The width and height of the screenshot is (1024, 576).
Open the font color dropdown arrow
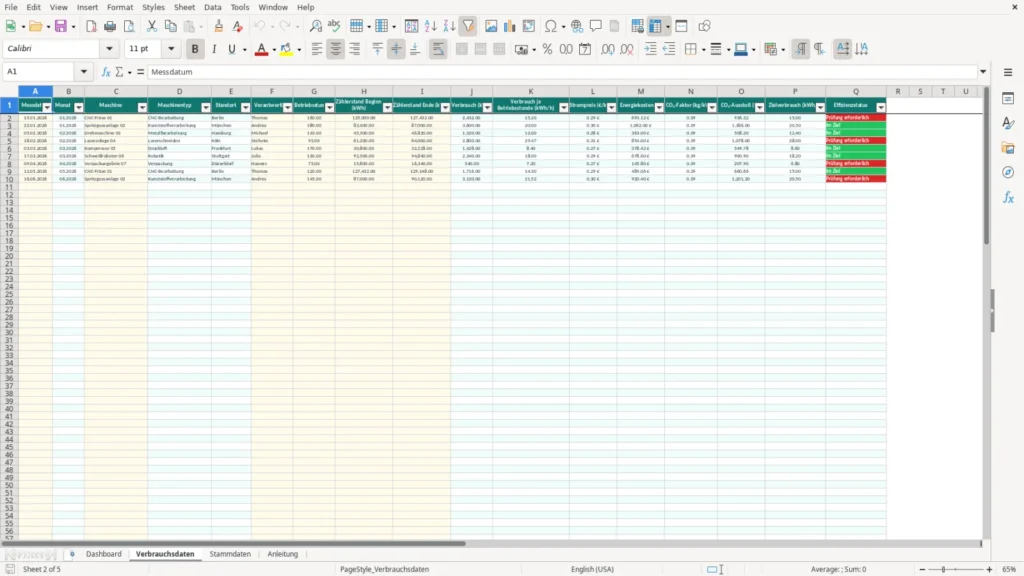coord(274,50)
